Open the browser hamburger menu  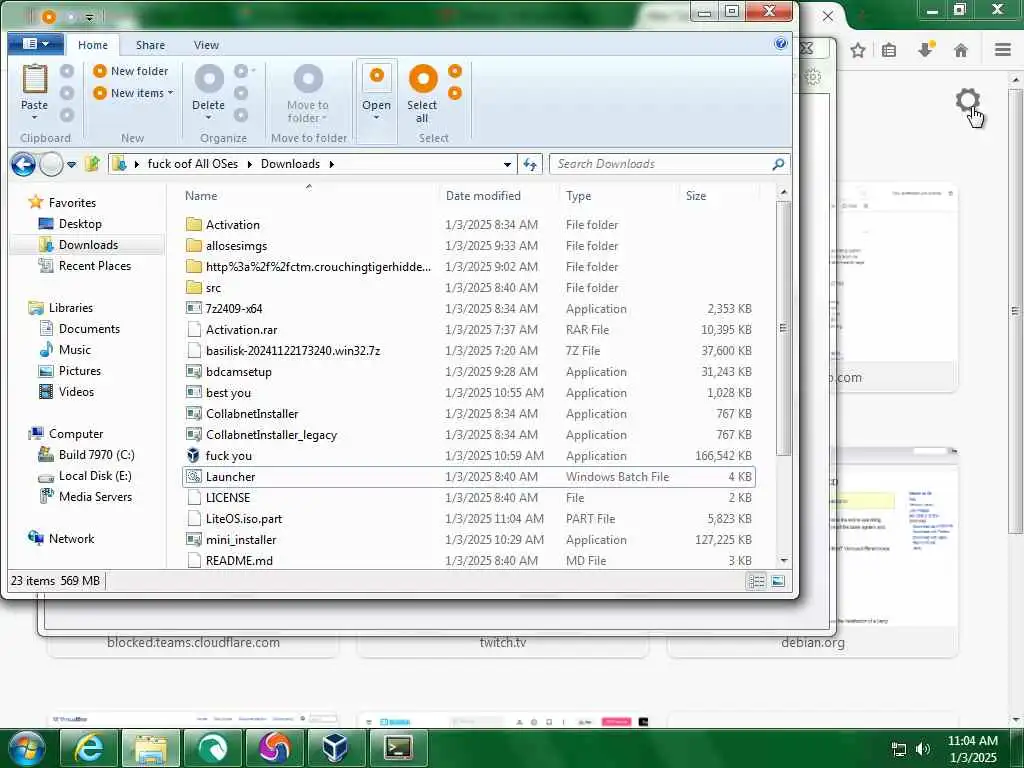click(x=1003, y=50)
